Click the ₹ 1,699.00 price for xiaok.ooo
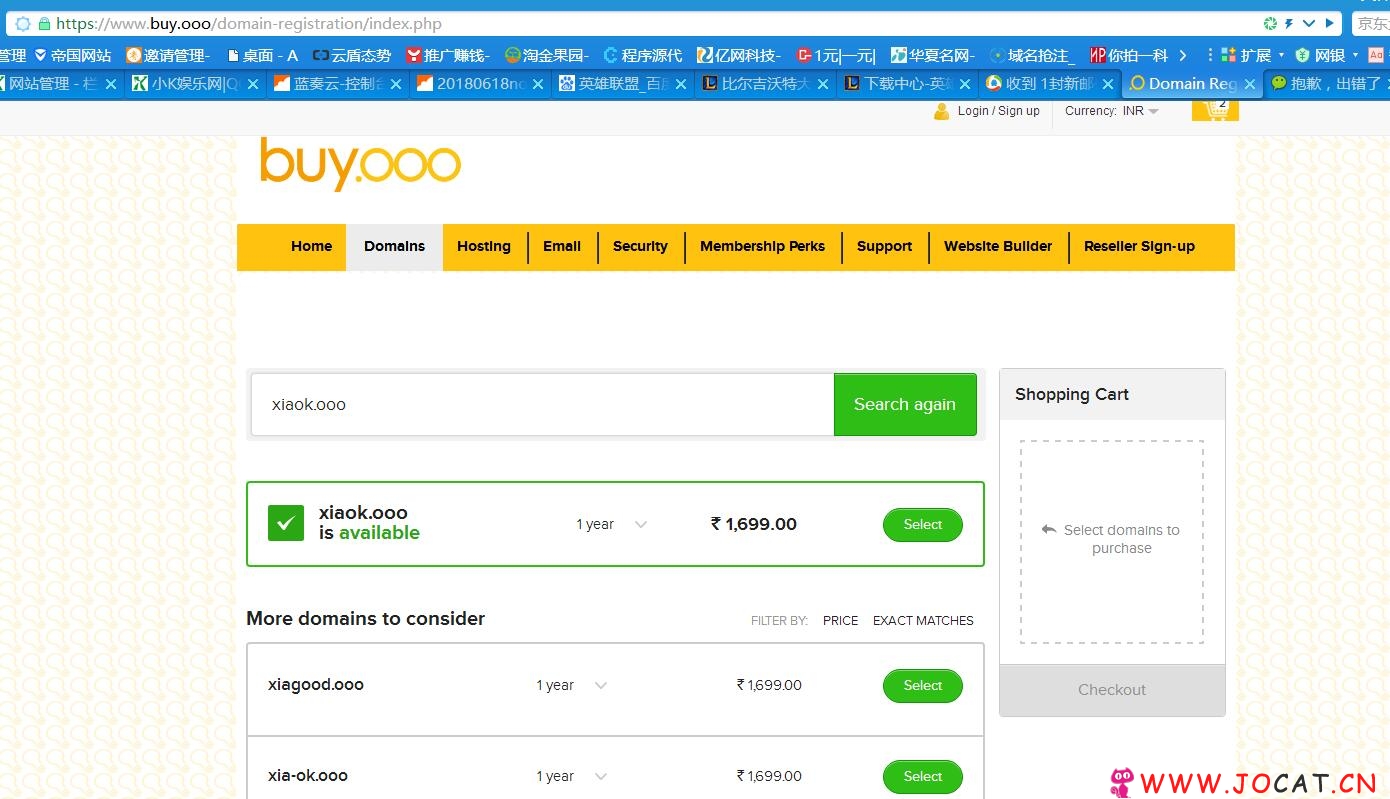Screen dimensions: 1390x799 click(x=753, y=524)
